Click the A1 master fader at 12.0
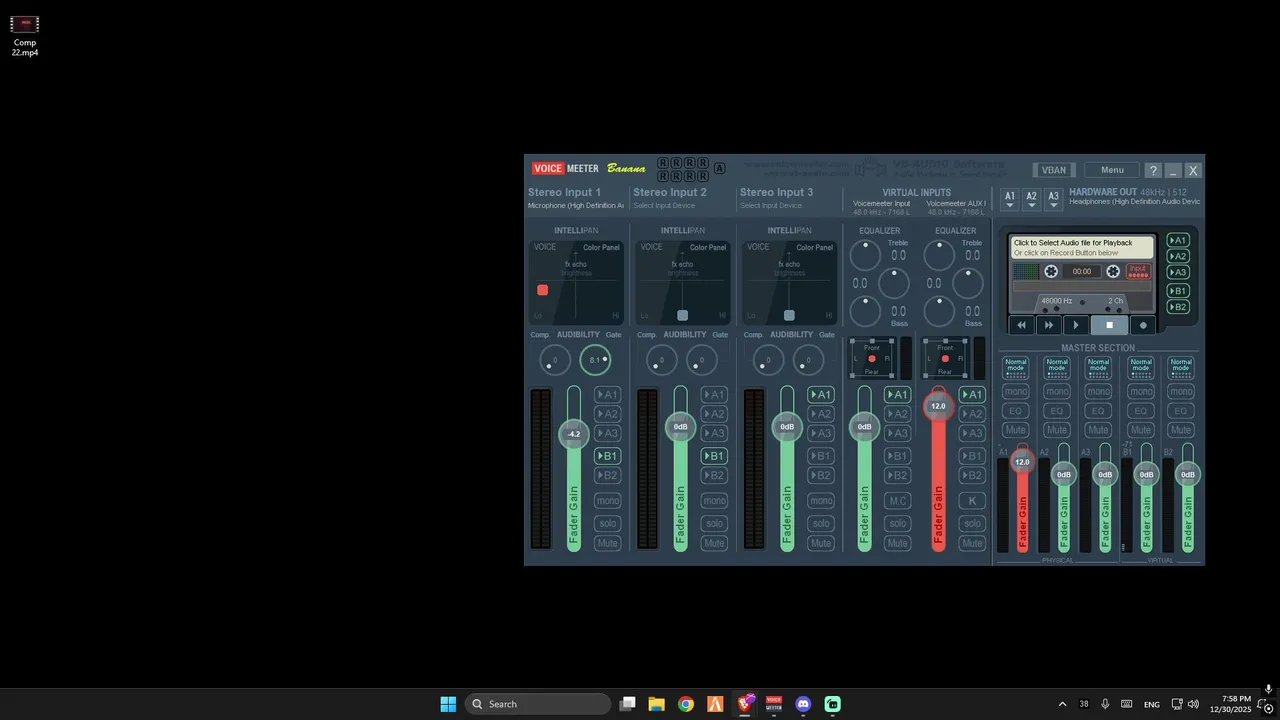Image resolution: width=1280 pixels, height=720 pixels. click(x=1022, y=461)
